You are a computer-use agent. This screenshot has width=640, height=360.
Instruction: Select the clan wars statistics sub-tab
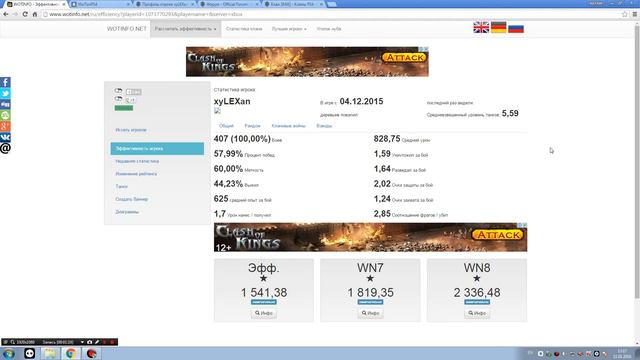(x=289, y=126)
